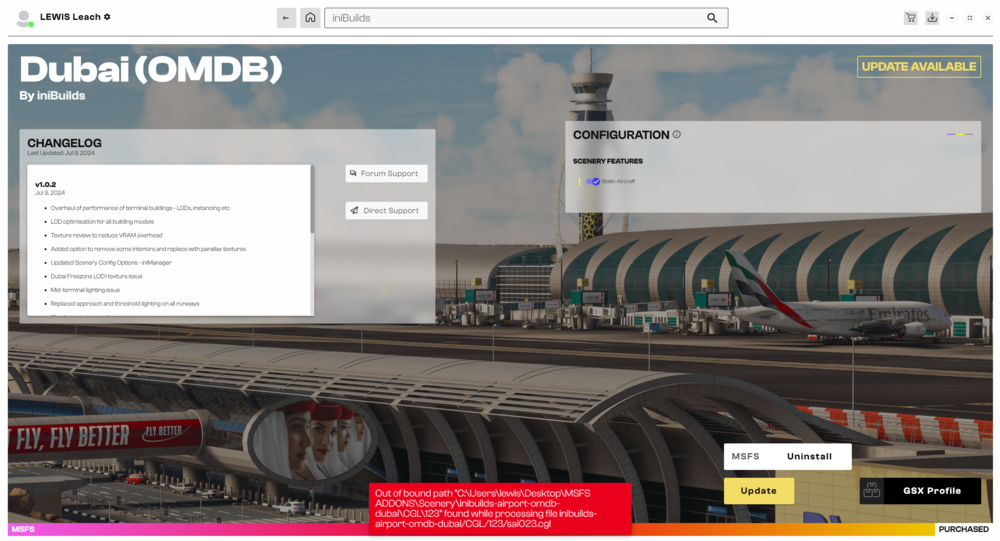
Task: Open the shopping cart
Action: (x=910, y=18)
